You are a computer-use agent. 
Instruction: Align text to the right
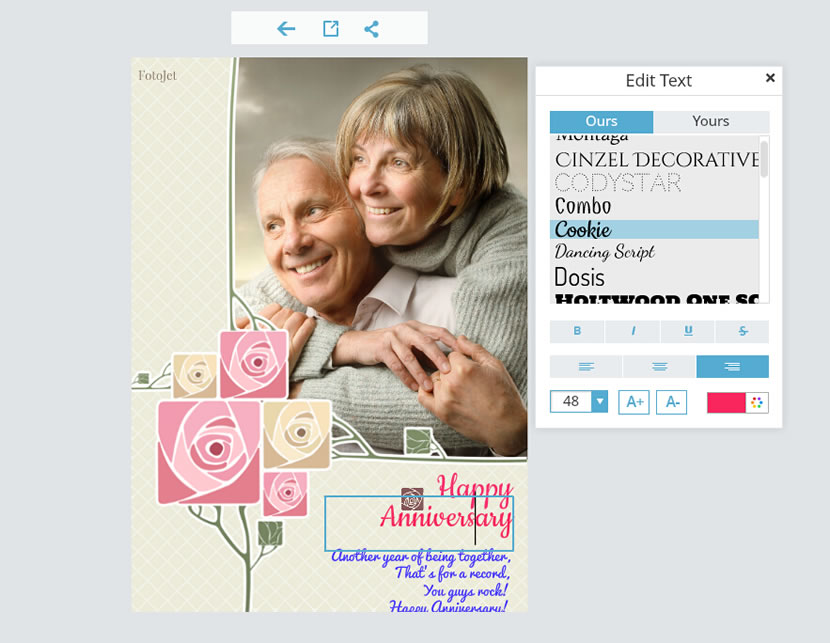pyautogui.click(x=733, y=366)
